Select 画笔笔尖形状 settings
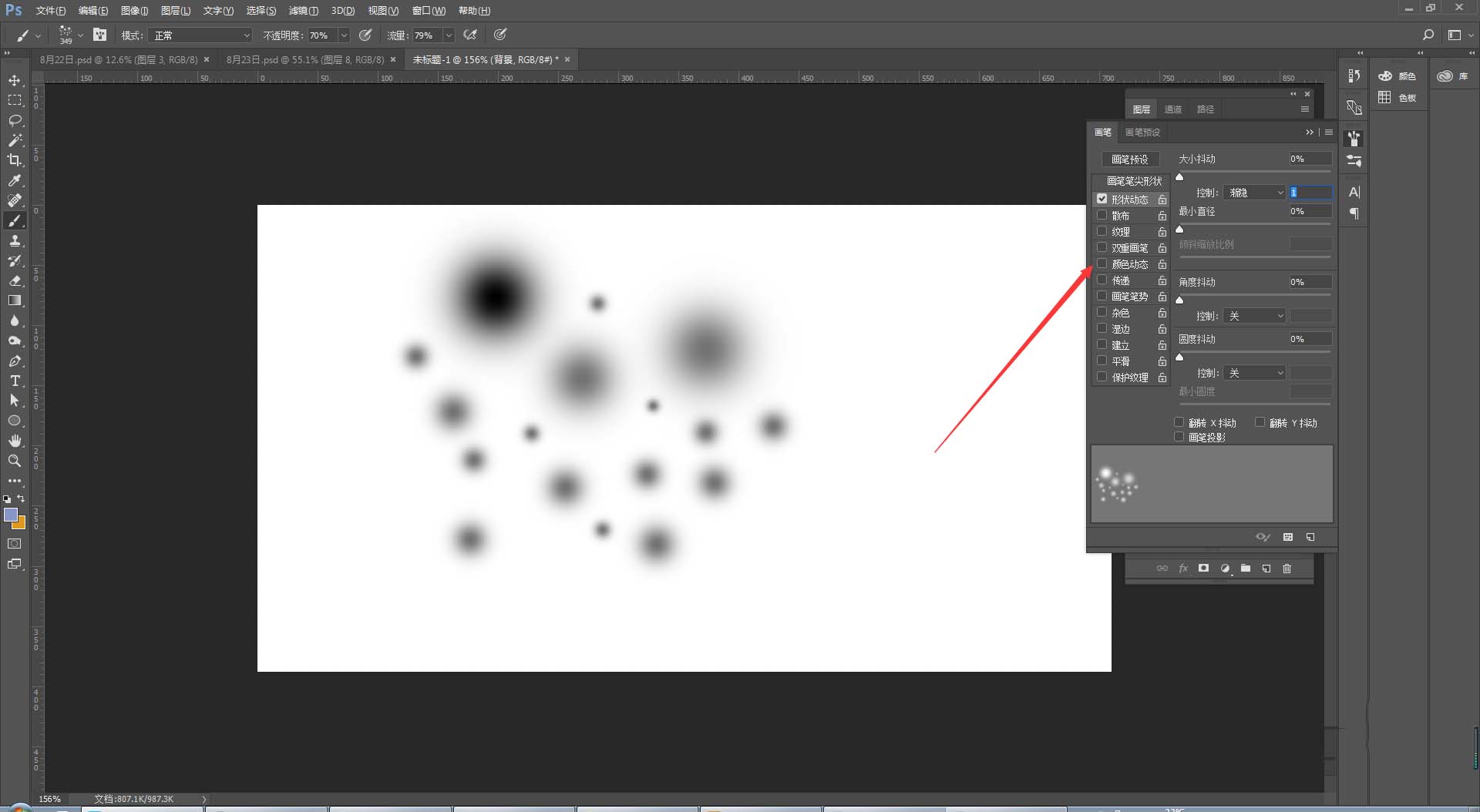1480x812 pixels. click(x=1134, y=181)
